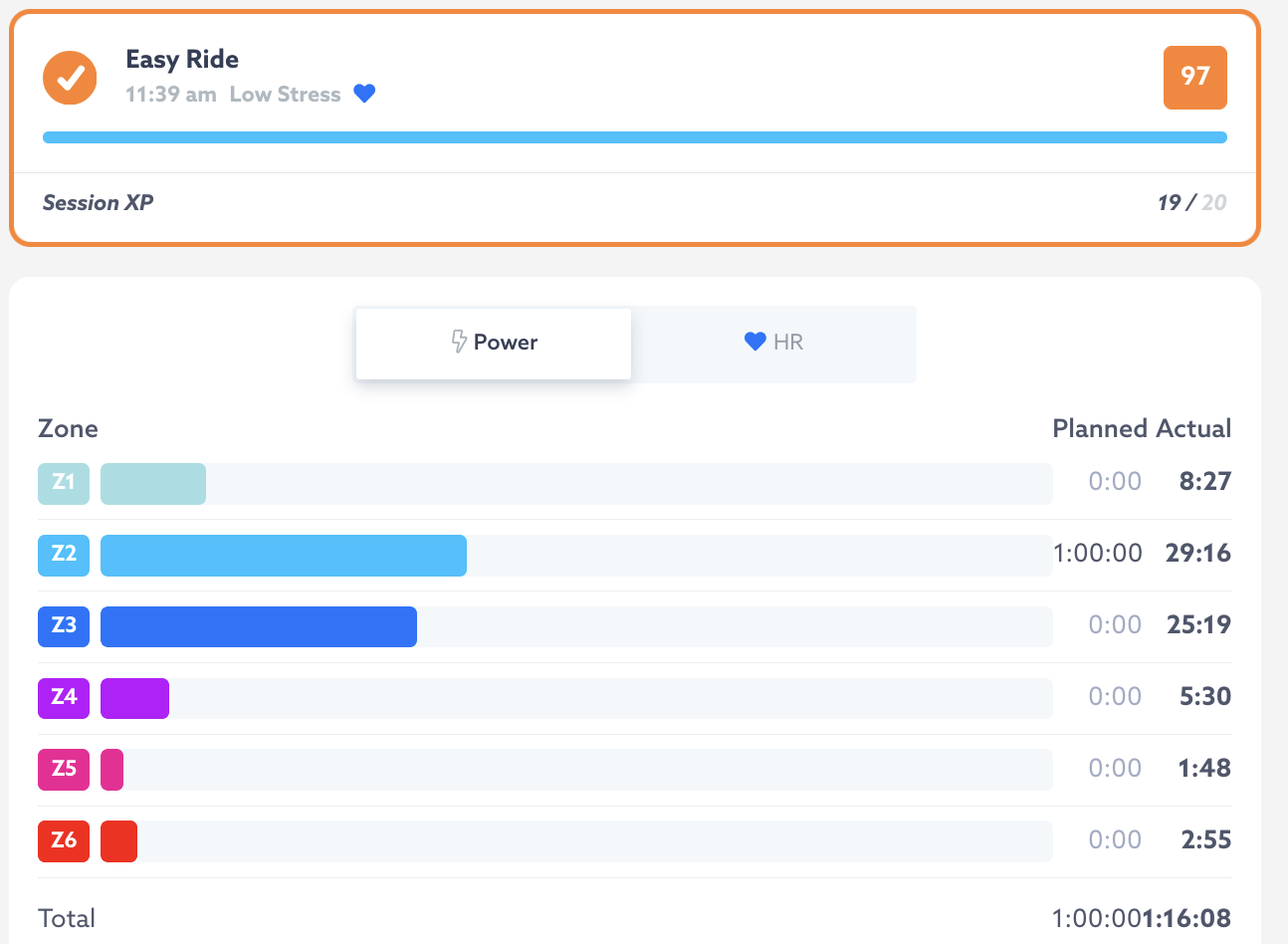
Task: Select the Z2 zone badge
Action: pos(64,555)
